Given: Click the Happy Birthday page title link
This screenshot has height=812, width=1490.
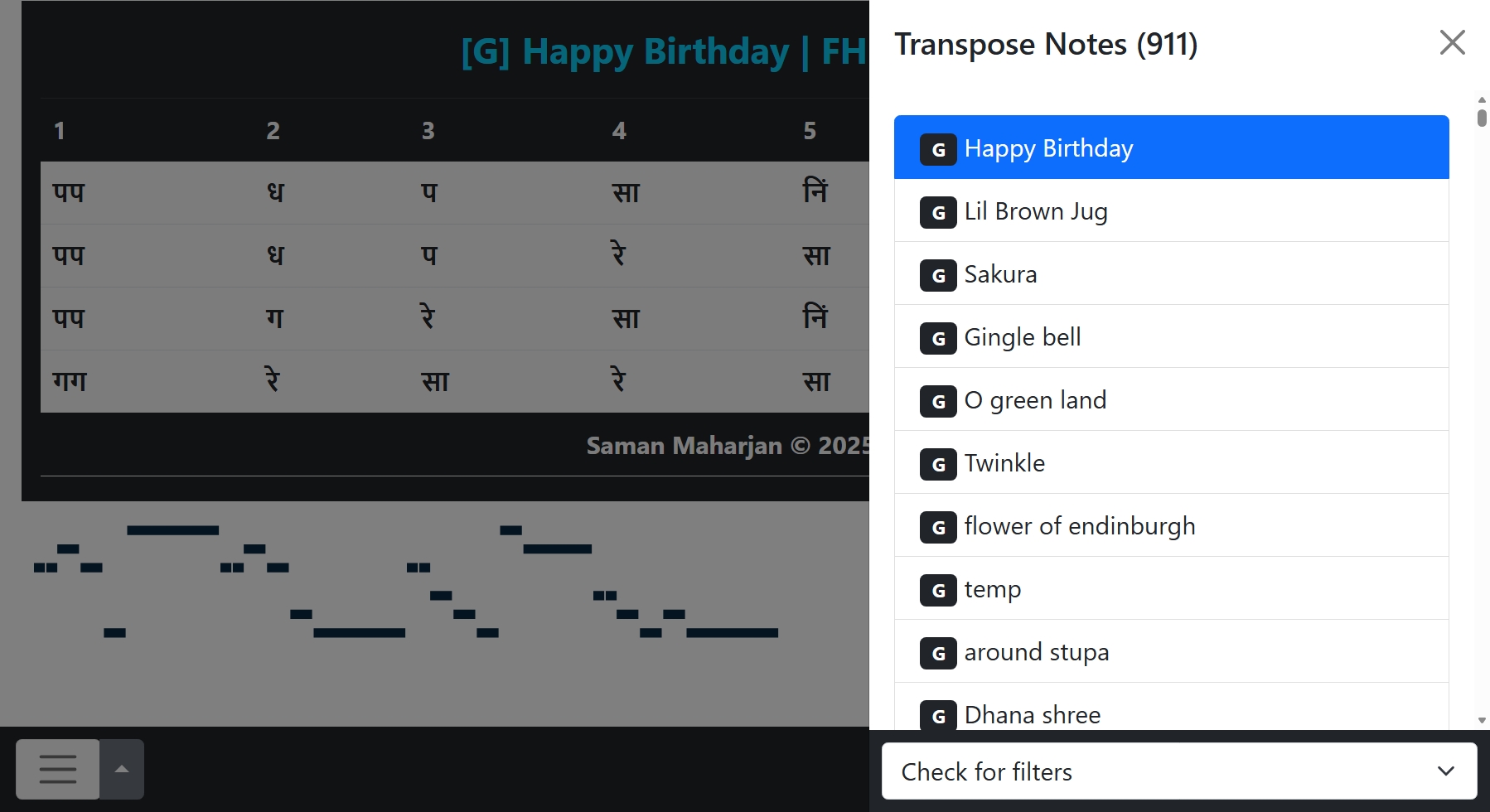Looking at the screenshot, I should pos(663,51).
